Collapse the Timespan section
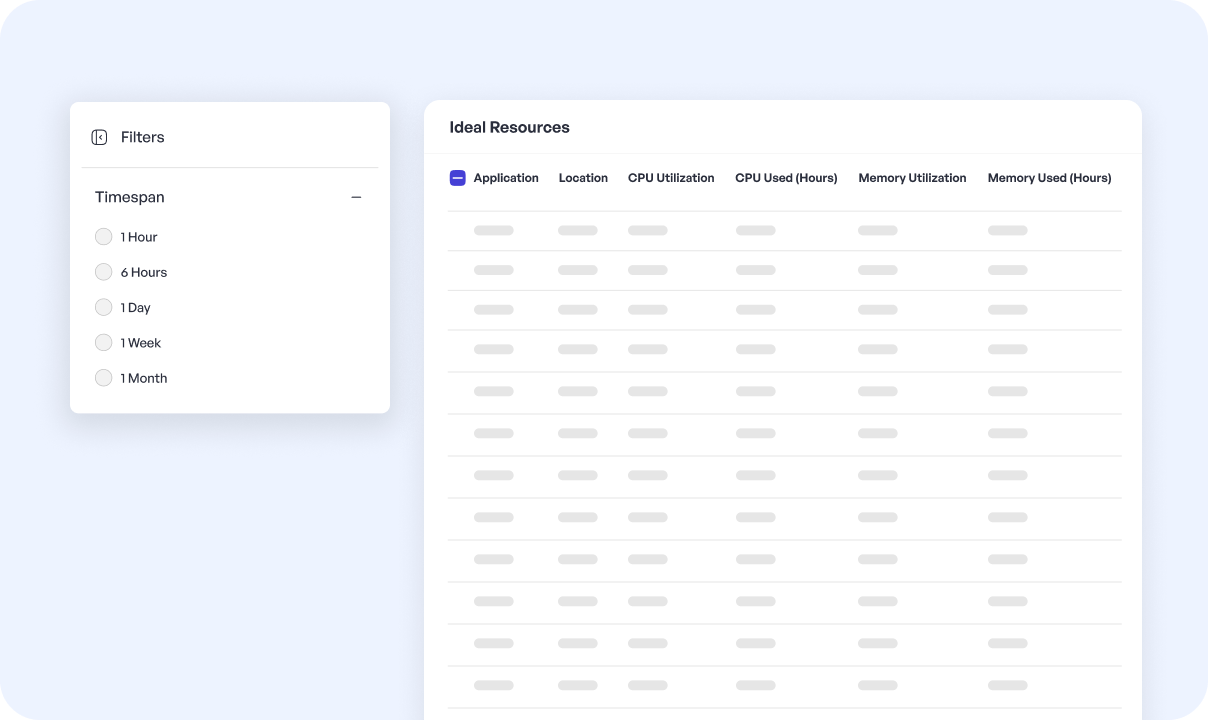Screen dimensions: 1208x720 click(356, 198)
